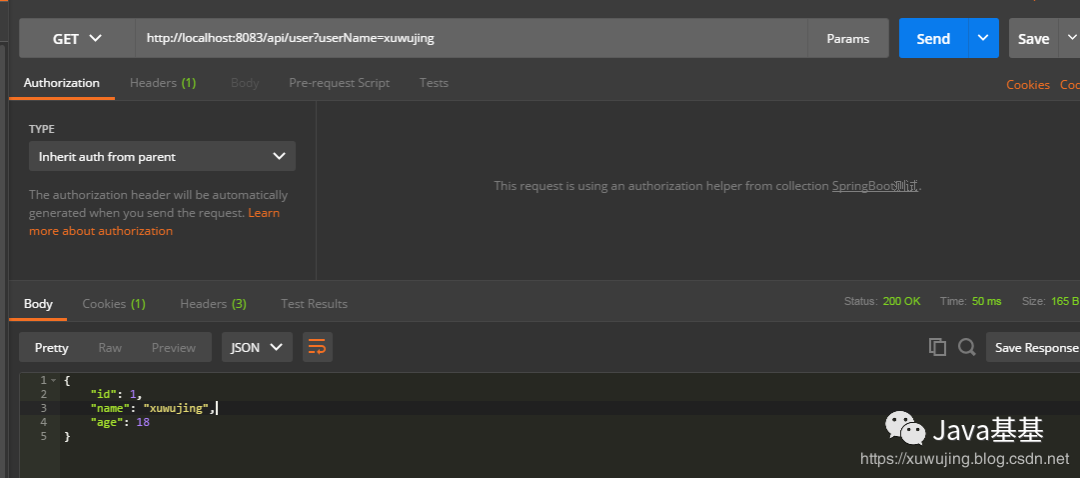Click the Params button

pos(848,39)
